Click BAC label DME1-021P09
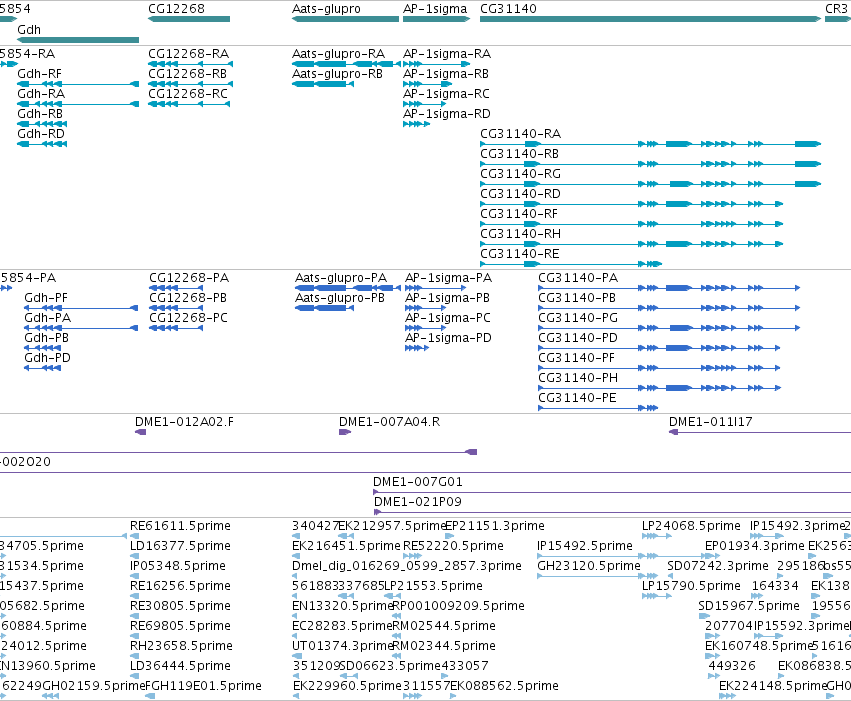 pos(417,502)
